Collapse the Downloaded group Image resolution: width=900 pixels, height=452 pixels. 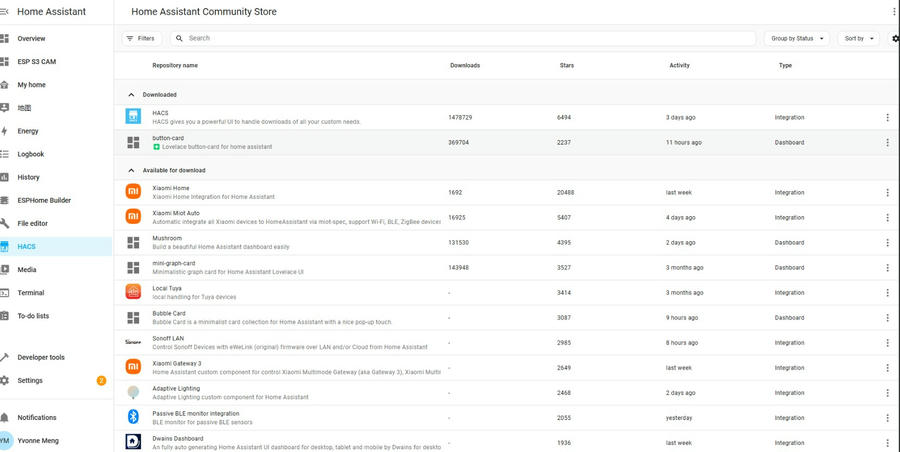(131, 95)
